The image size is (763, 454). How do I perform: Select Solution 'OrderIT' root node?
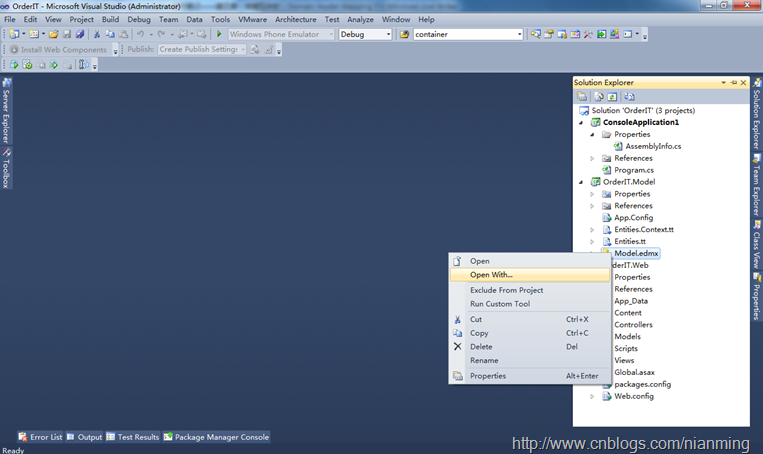(x=643, y=111)
